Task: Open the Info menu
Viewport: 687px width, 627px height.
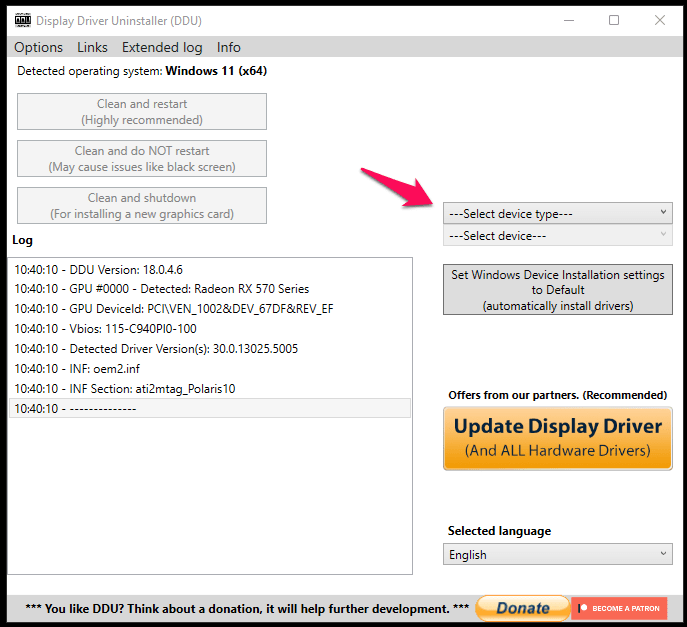Action: coord(229,47)
